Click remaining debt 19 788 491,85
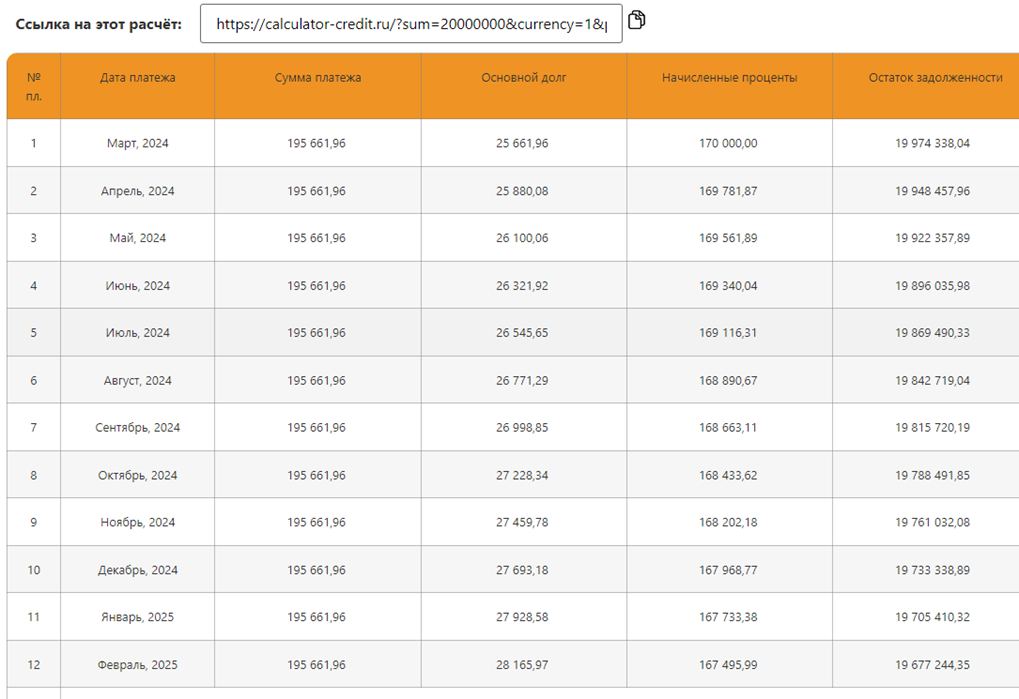The width and height of the screenshot is (1019, 699). pos(933,476)
